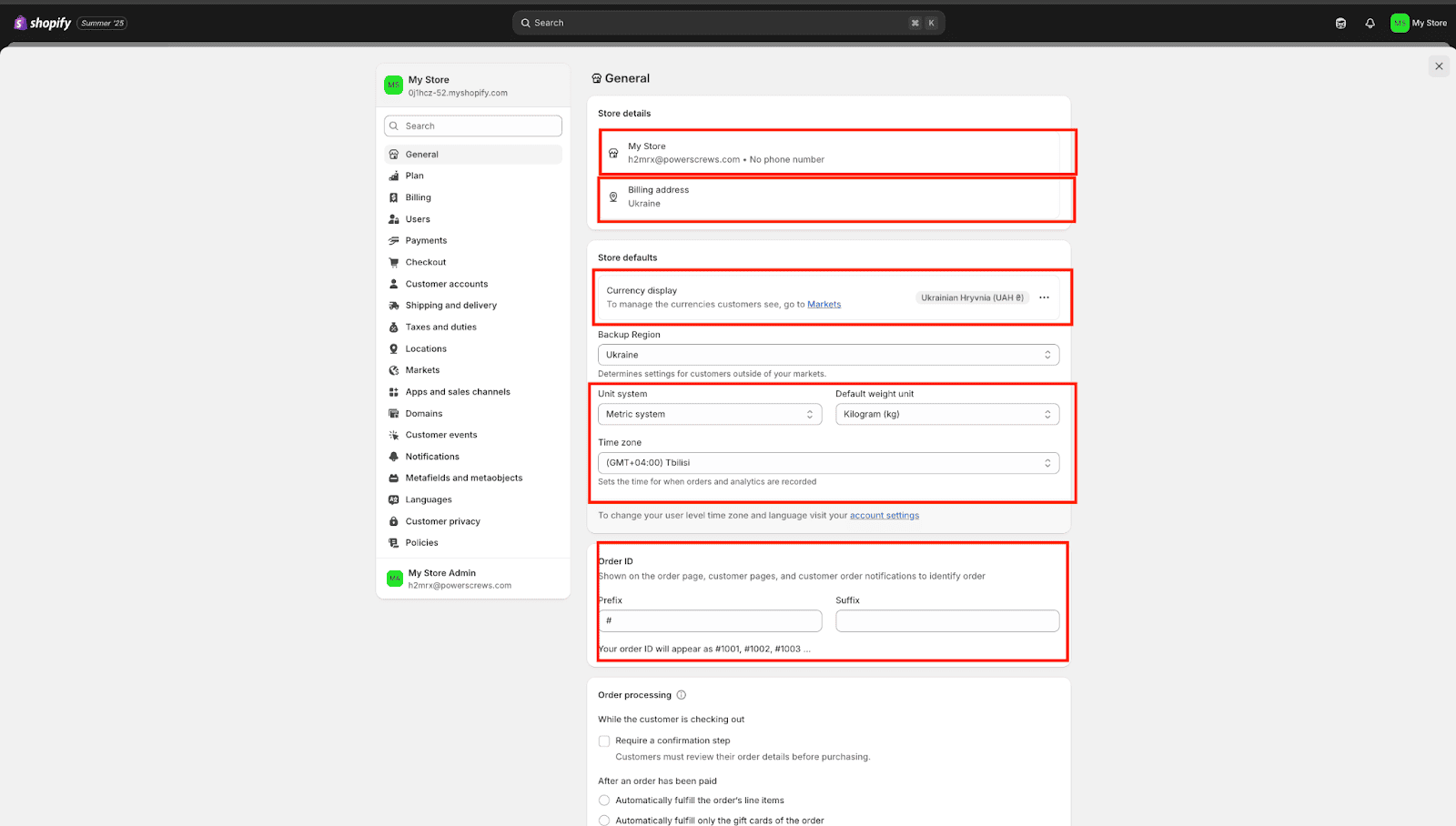Click the Policies sidebar icon

pos(394,543)
